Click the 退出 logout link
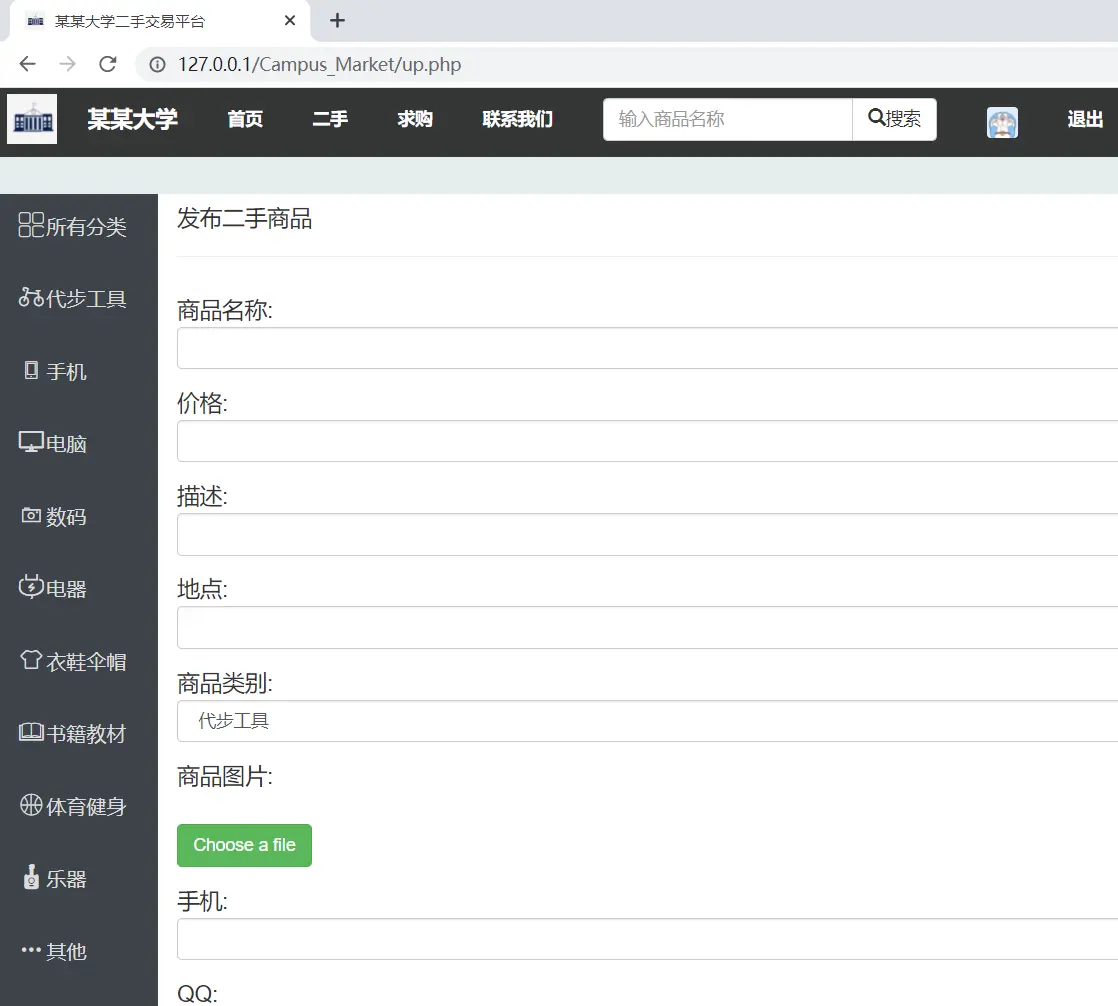 tap(1085, 119)
